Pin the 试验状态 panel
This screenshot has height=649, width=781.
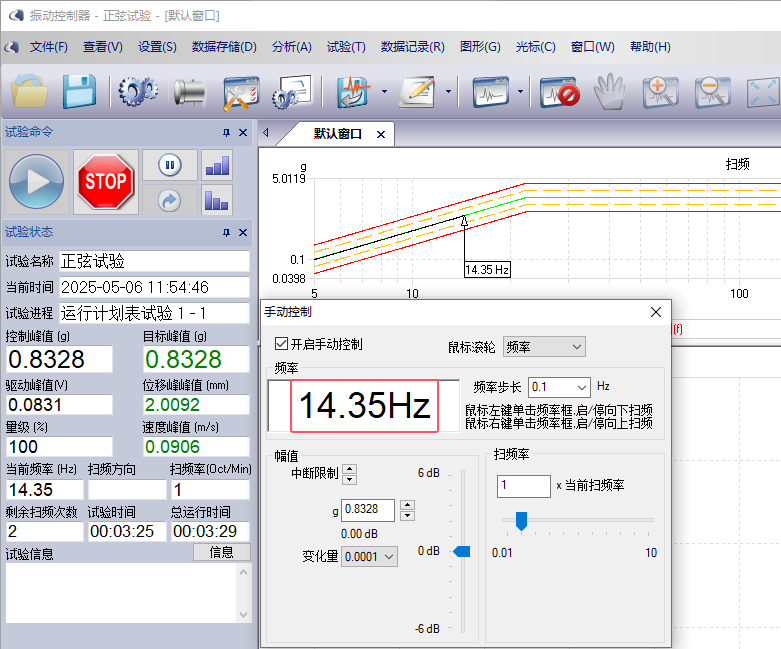[226, 233]
